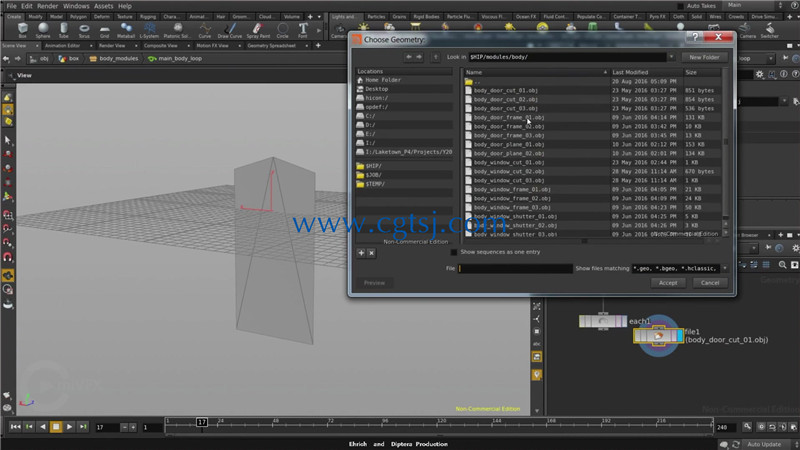Play the animation forward
The image size is (800, 450).
pyautogui.click(x=69, y=427)
